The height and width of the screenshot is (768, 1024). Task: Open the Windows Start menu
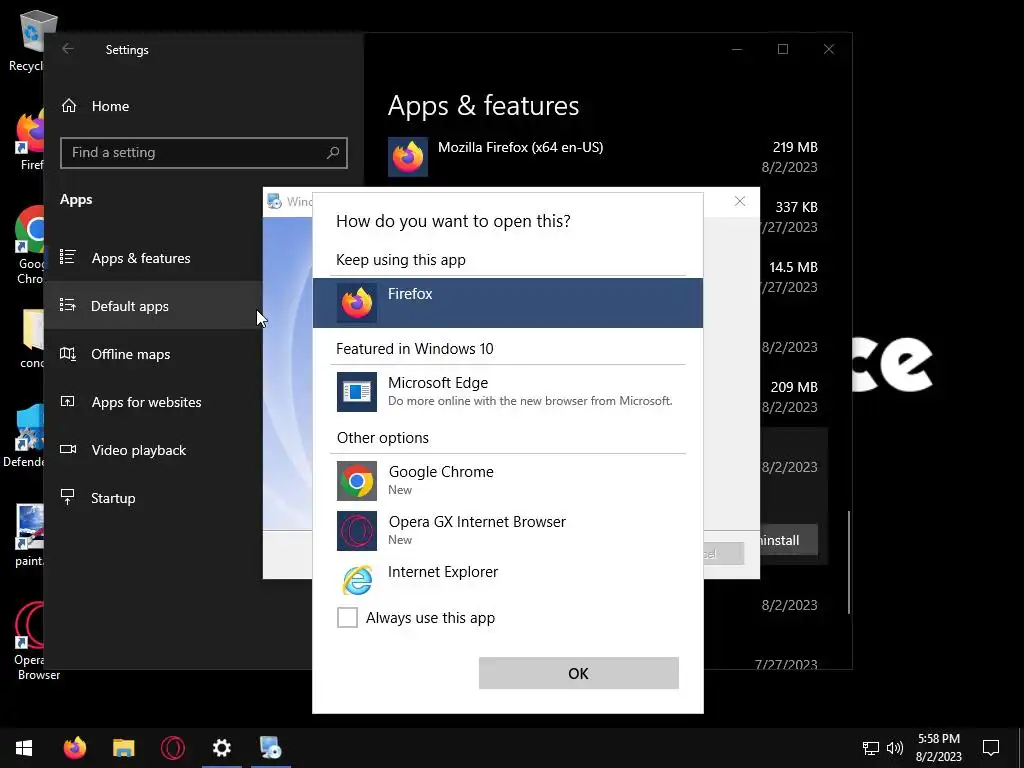point(24,748)
